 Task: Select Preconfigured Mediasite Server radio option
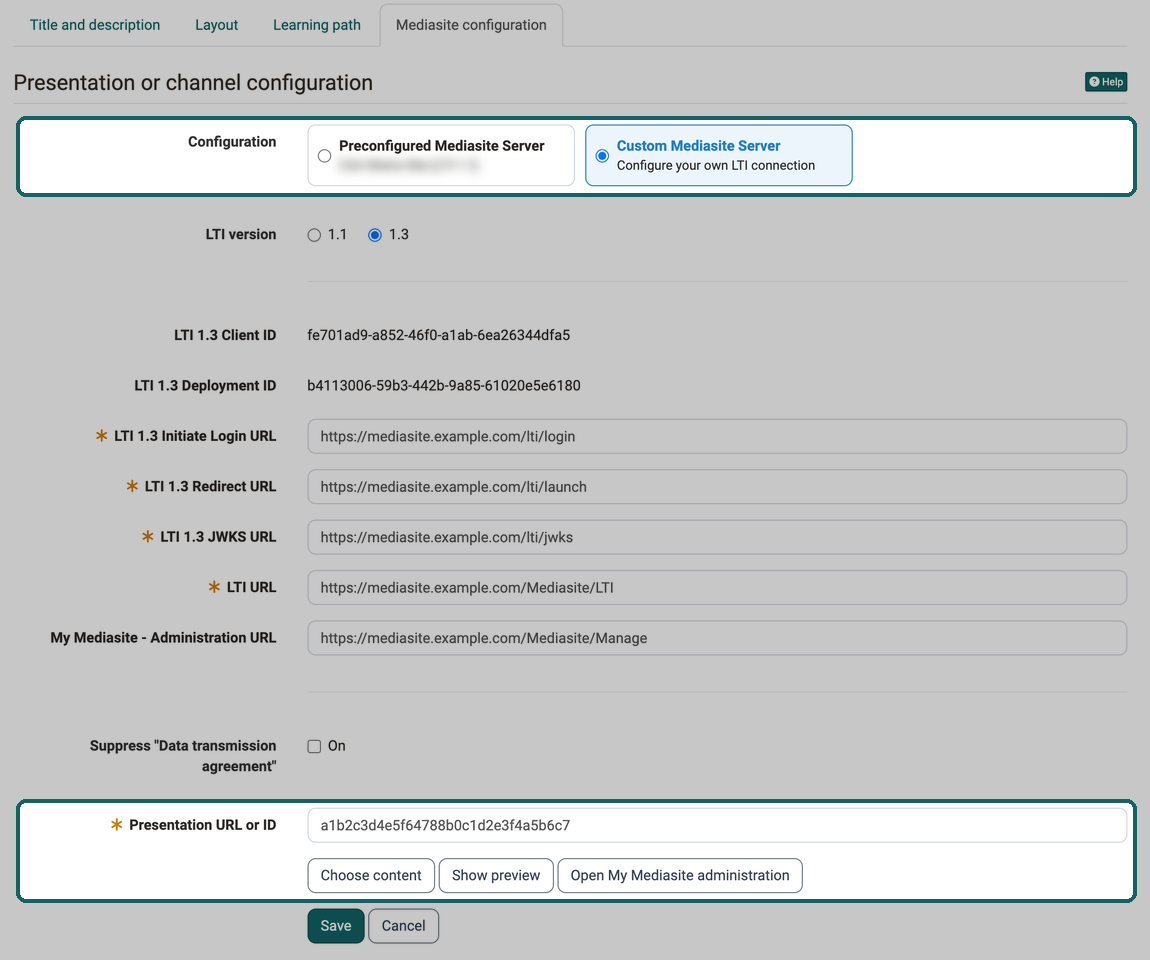(324, 156)
